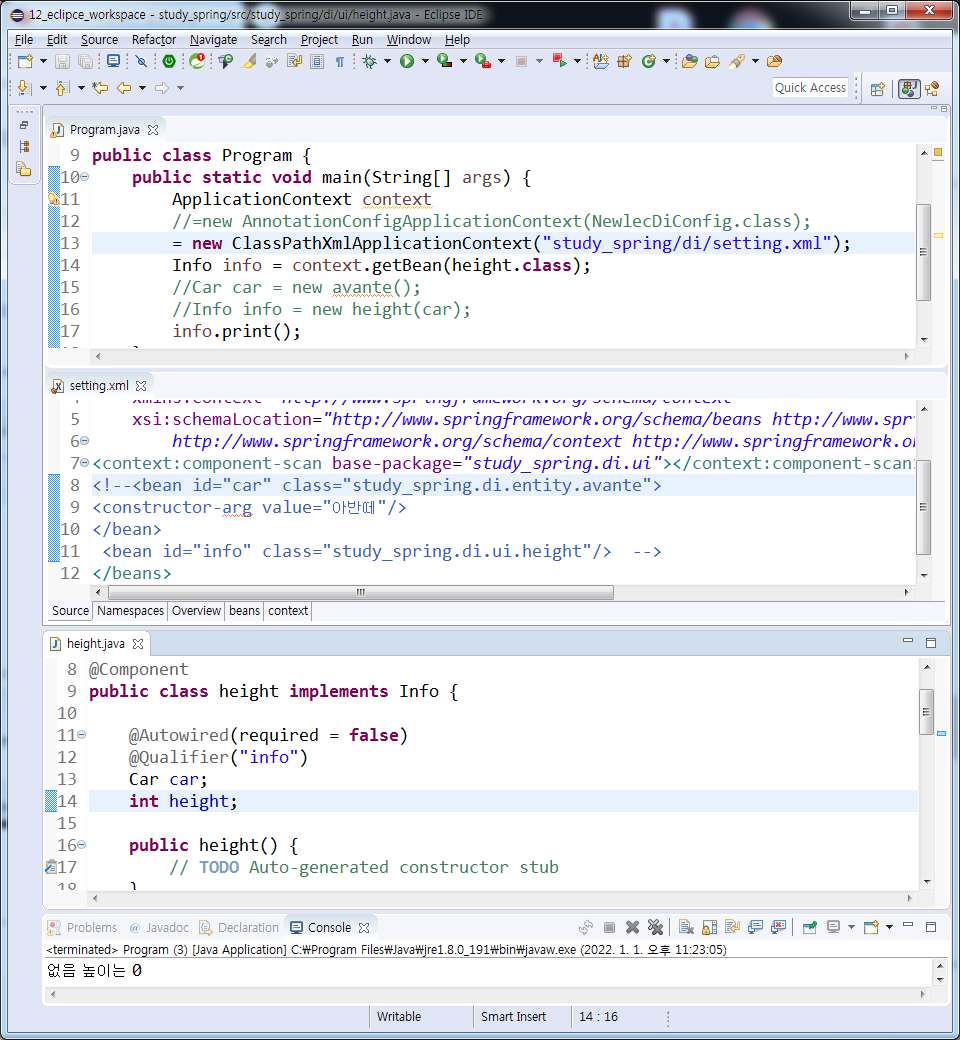Open the Declaration view tab
This screenshot has width=960, height=1040.
pyautogui.click(x=240, y=928)
